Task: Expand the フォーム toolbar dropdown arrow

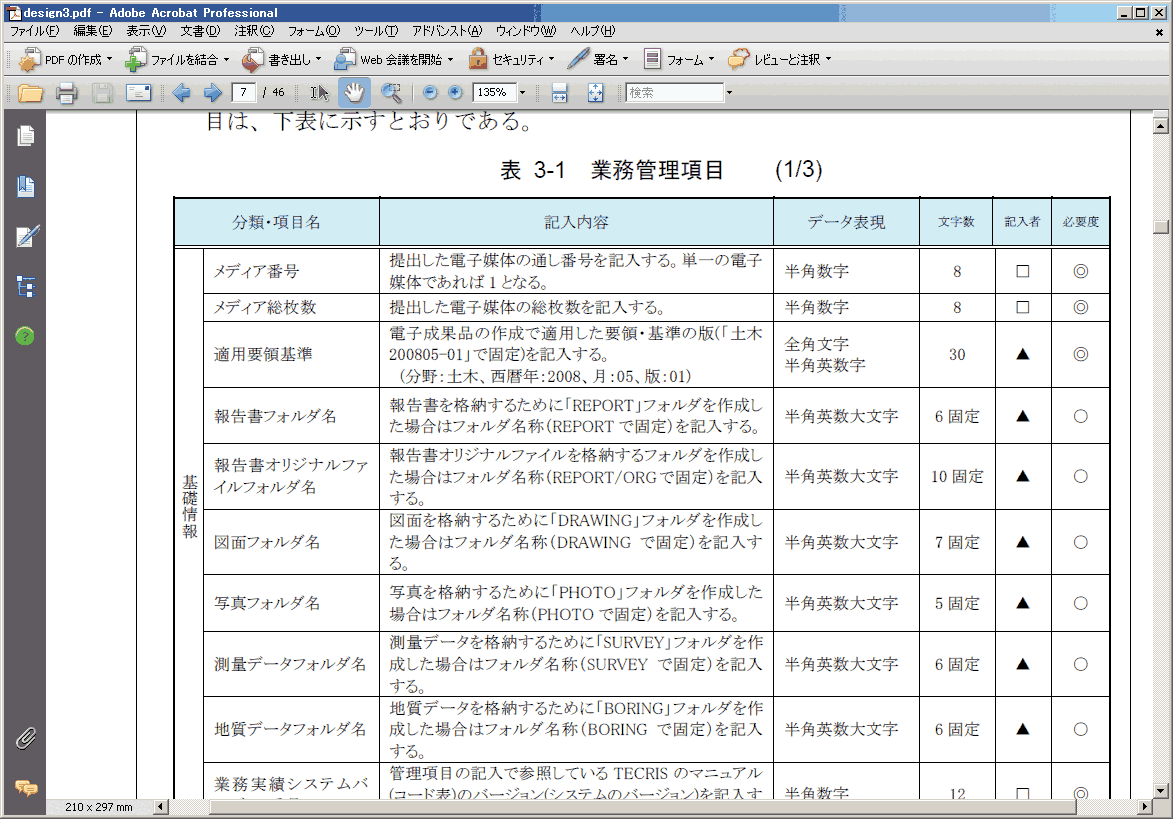Action: coord(711,59)
